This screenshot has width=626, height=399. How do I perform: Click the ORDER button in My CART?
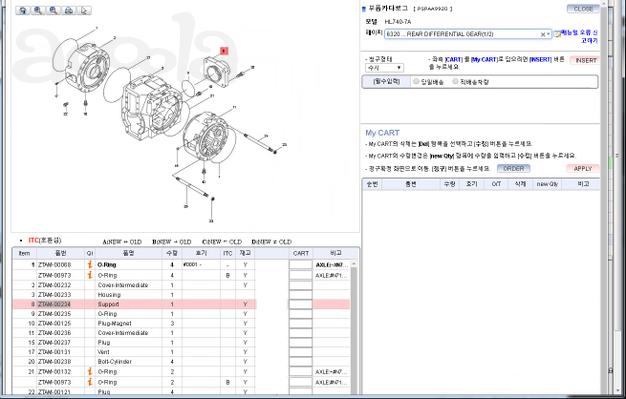513,169
